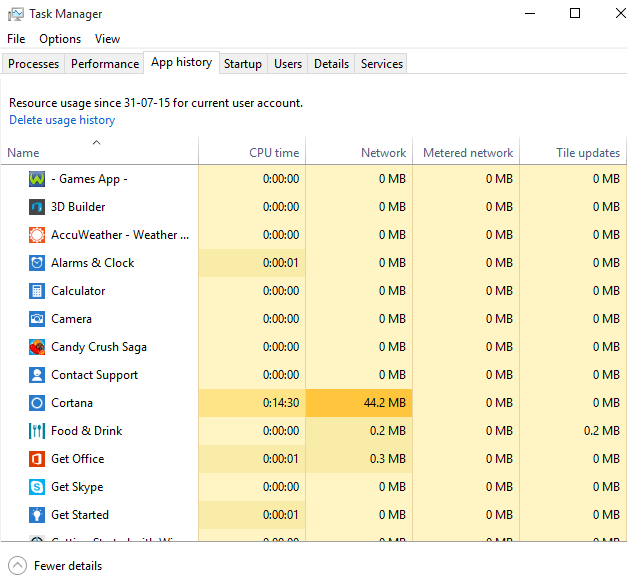The height and width of the screenshot is (585, 627).
Task: Click the Food & Drink icon
Action: 37,431
